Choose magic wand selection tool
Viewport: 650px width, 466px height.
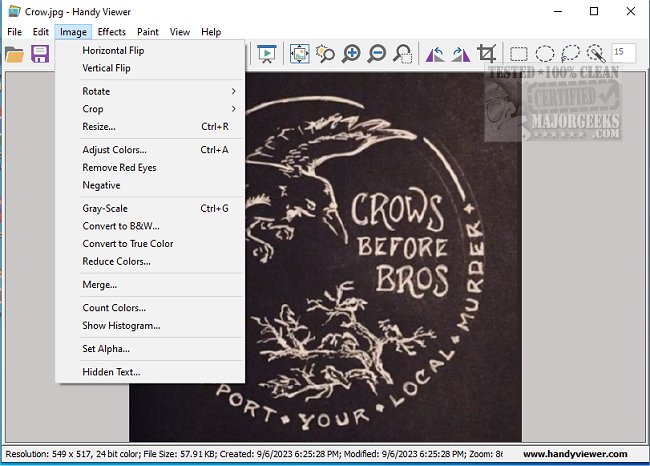click(x=596, y=54)
